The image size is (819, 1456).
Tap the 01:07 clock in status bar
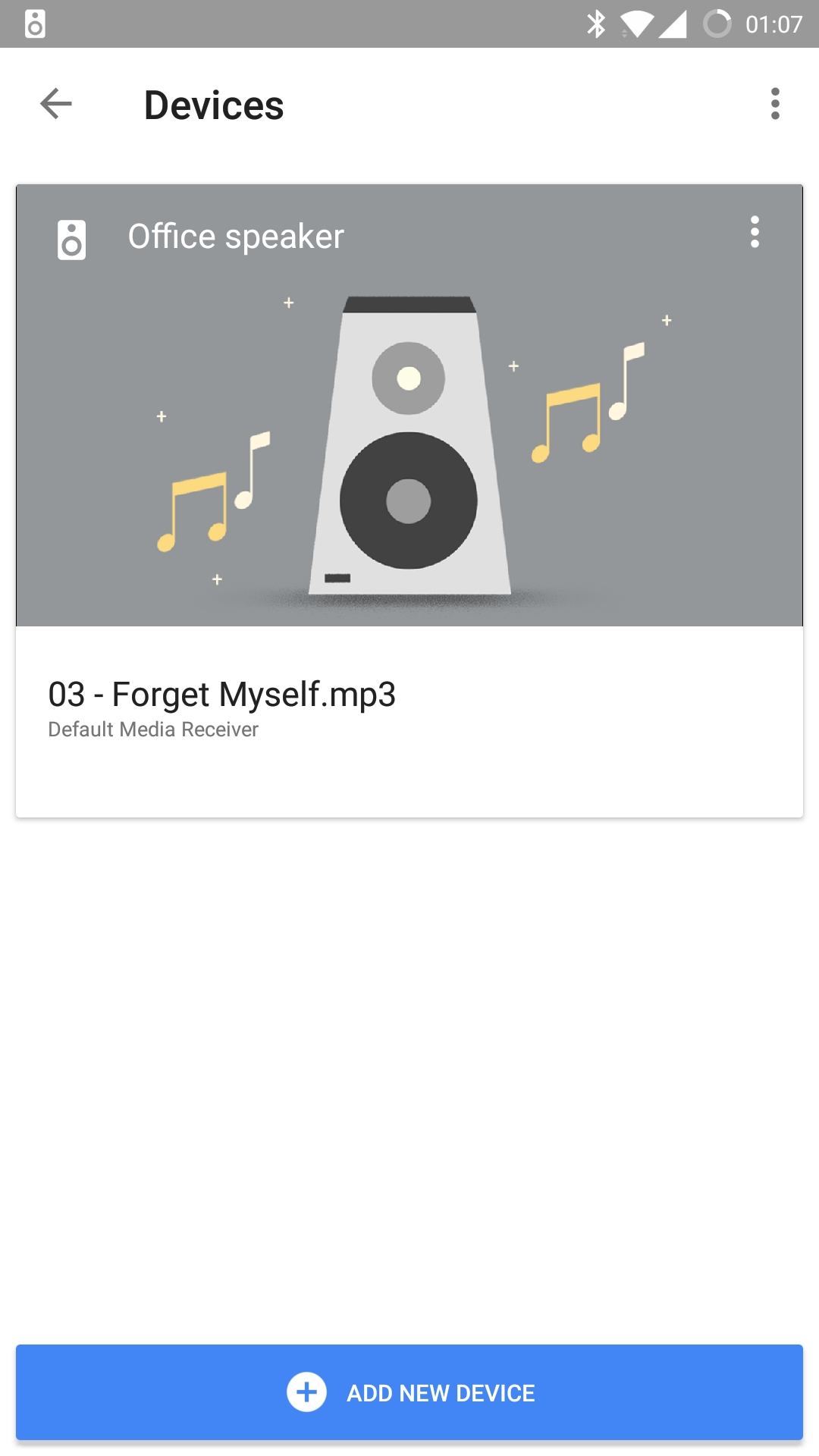(773, 24)
